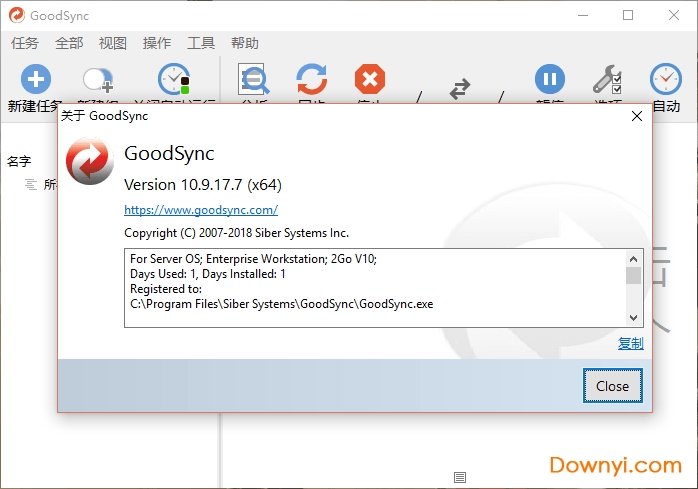The image size is (698, 489).
Task: Open the goodsync.com website link
Action: (x=201, y=210)
